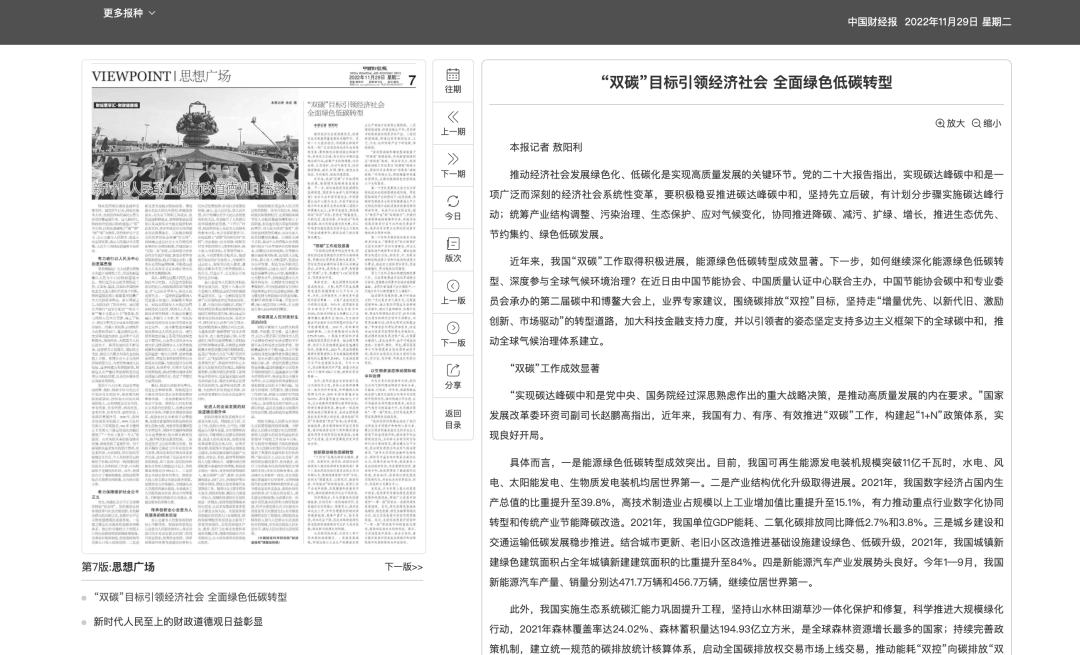Return to catalog via 返回目录
Screen dimensions: 1080x655
(x=453, y=419)
